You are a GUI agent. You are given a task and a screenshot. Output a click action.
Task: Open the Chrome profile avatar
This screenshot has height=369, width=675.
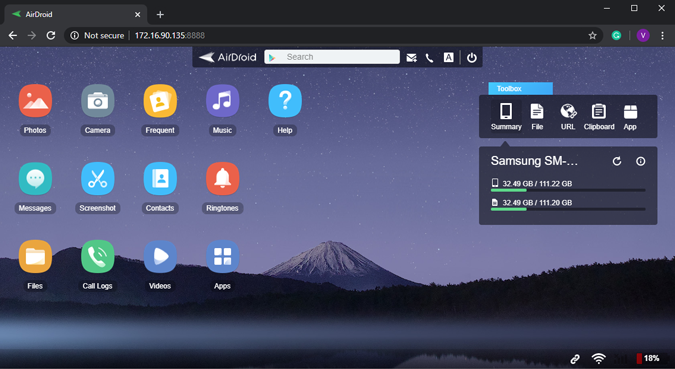point(643,36)
